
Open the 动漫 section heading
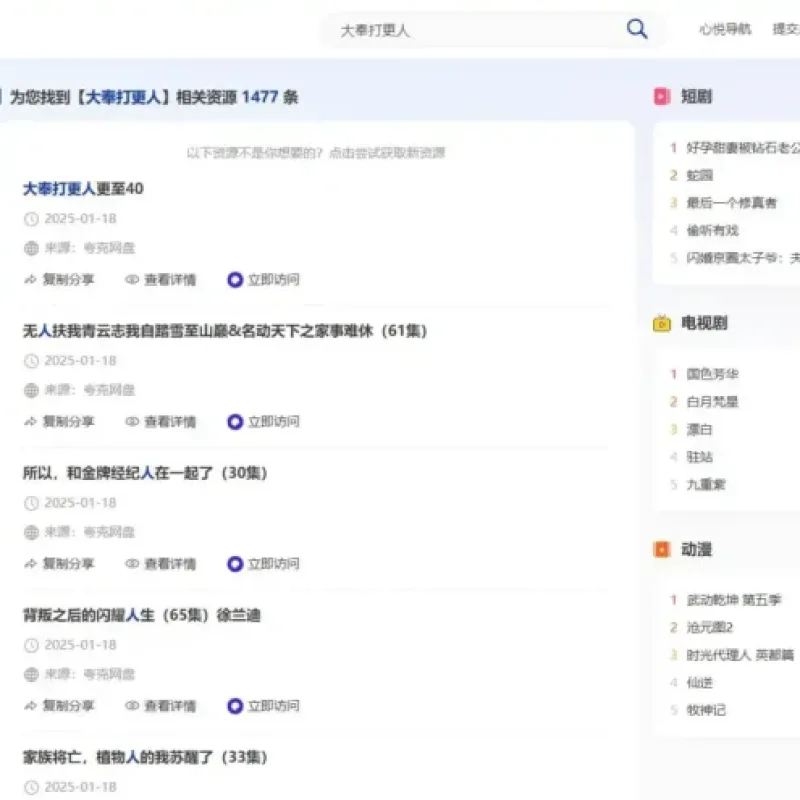[696, 549]
